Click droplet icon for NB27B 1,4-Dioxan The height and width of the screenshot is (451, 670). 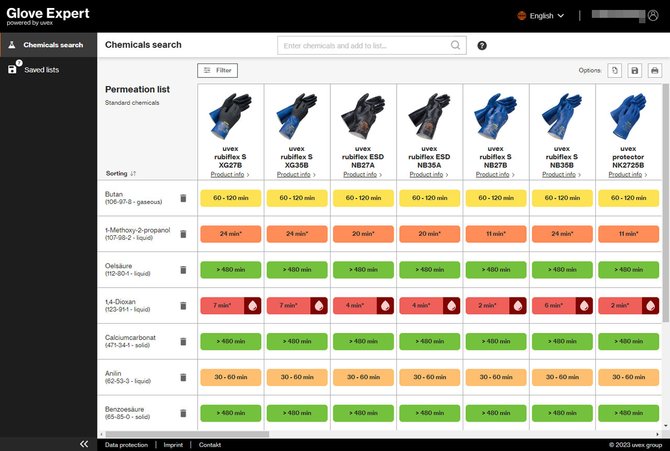pyautogui.click(x=518, y=306)
